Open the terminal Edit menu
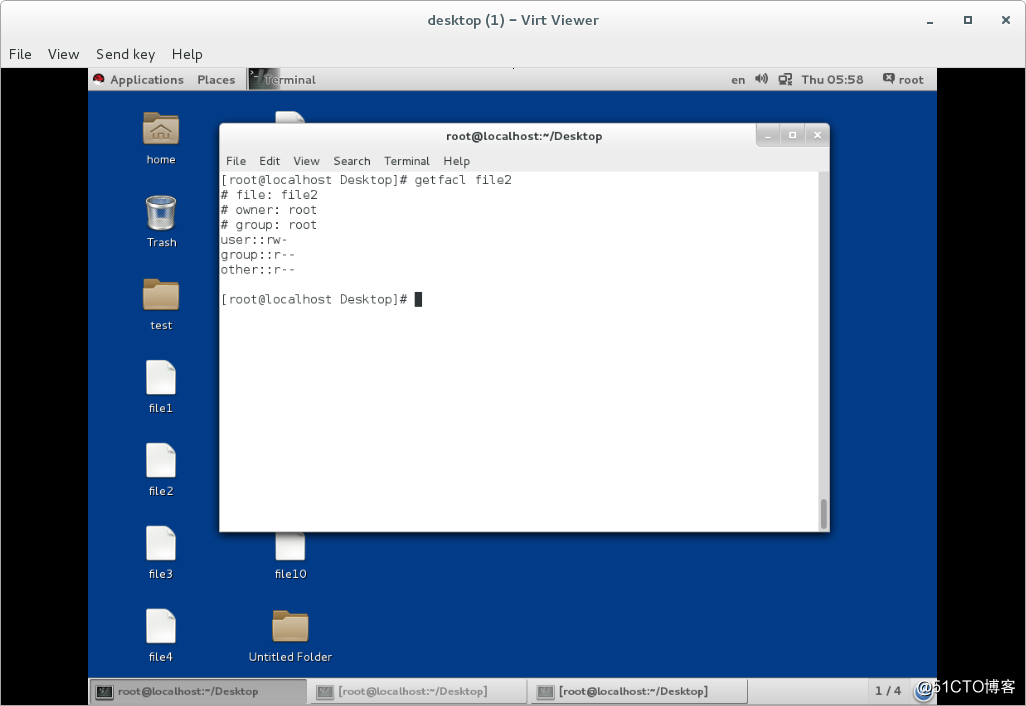Image resolution: width=1026 pixels, height=706 pixels. [270, 161]
